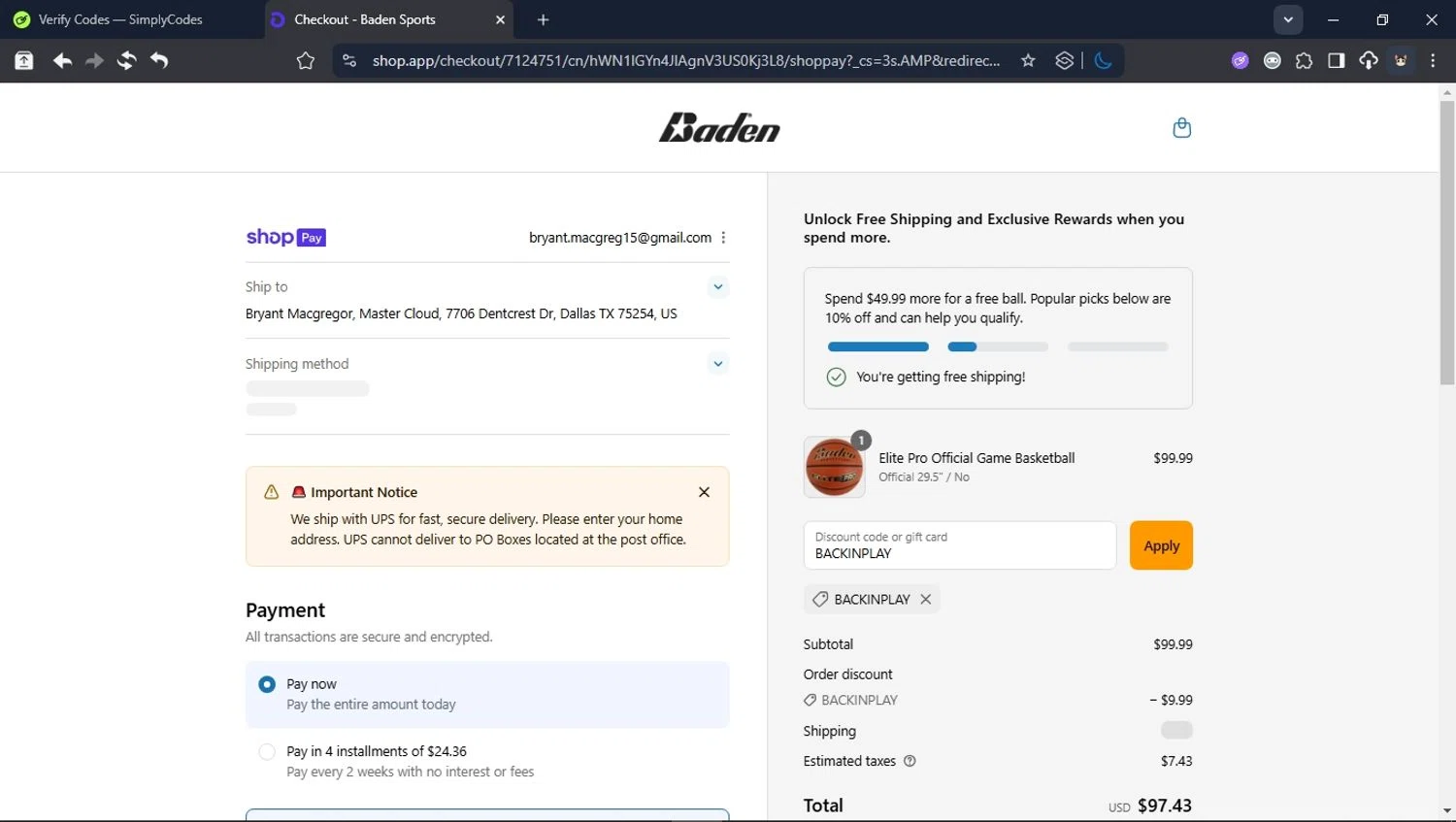This screenshot has width=1456, height=822.
Task: Click the Shop Pay logo
Action: pyautogui.click(x=285, y=237)
